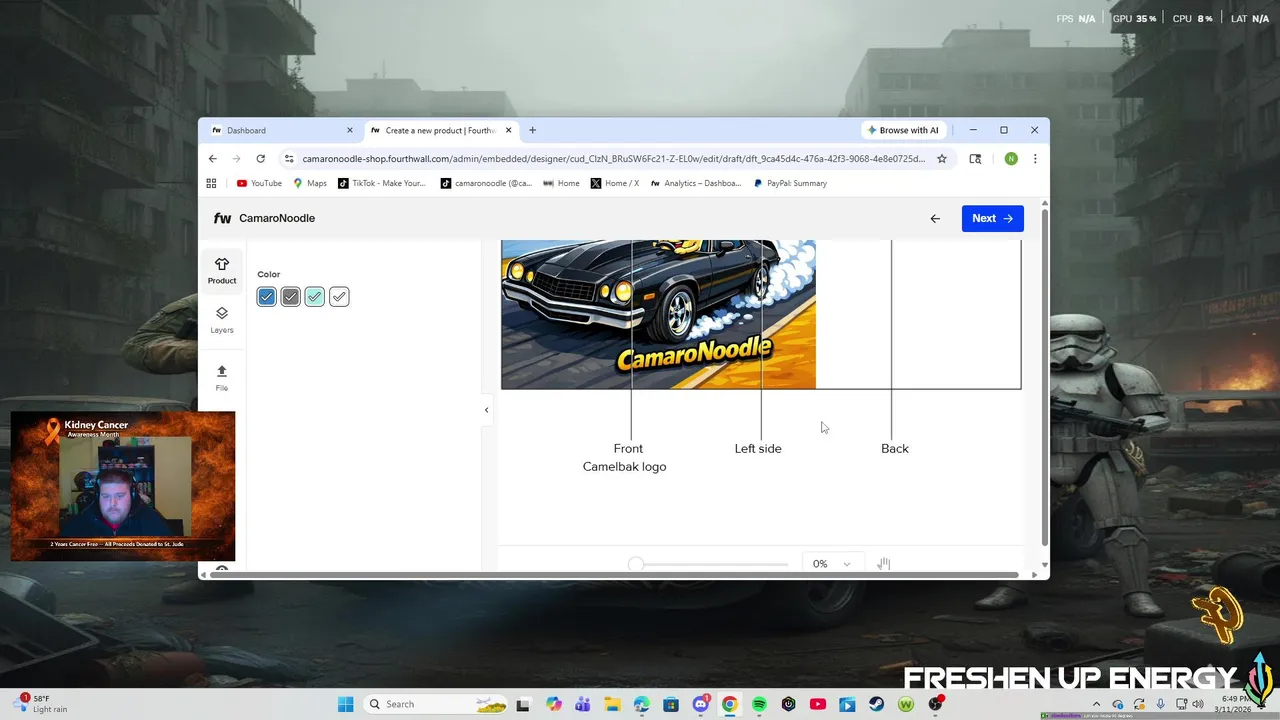Toggle the gray color checkbox

[290, 297]
